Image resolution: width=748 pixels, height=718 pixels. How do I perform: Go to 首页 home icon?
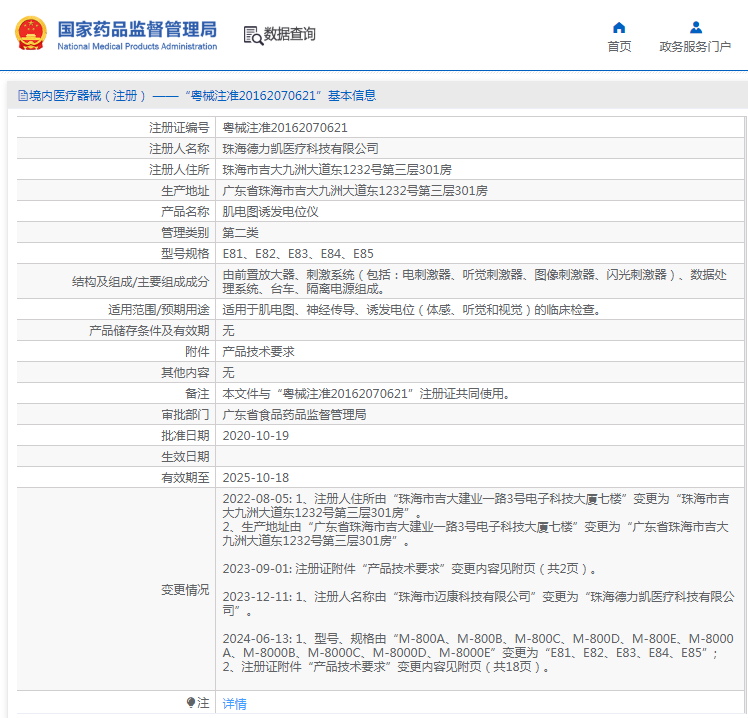(x=619, y=28)
